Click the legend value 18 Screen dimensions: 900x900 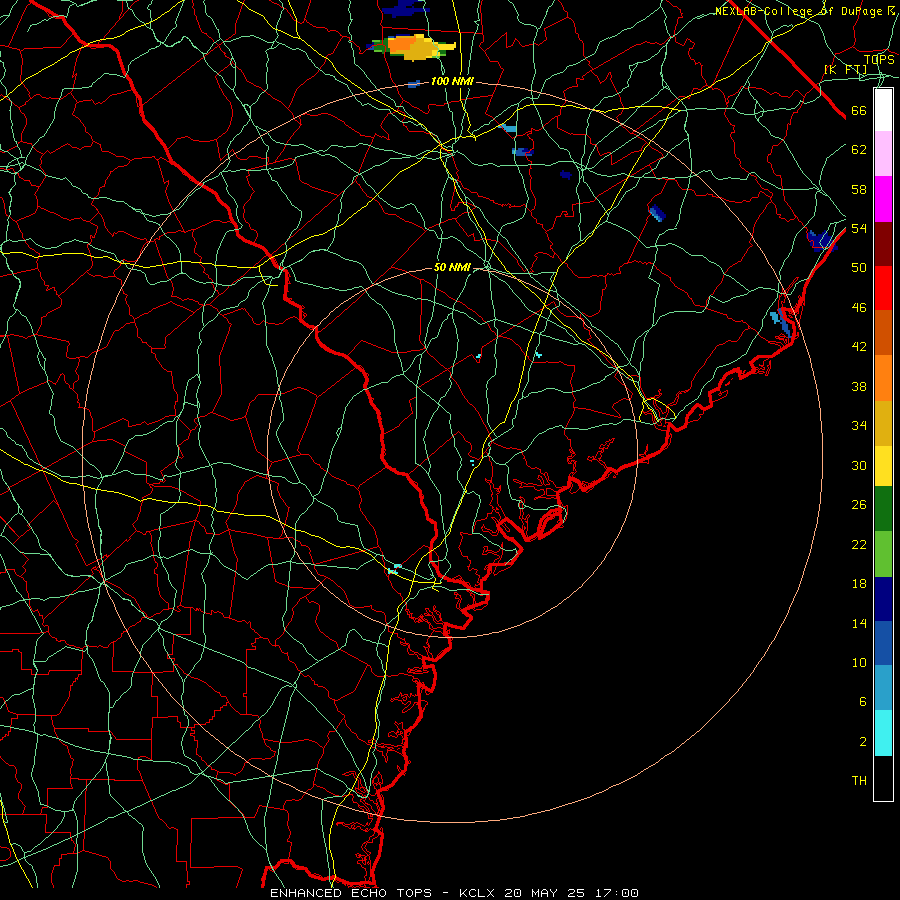point(859,584)
